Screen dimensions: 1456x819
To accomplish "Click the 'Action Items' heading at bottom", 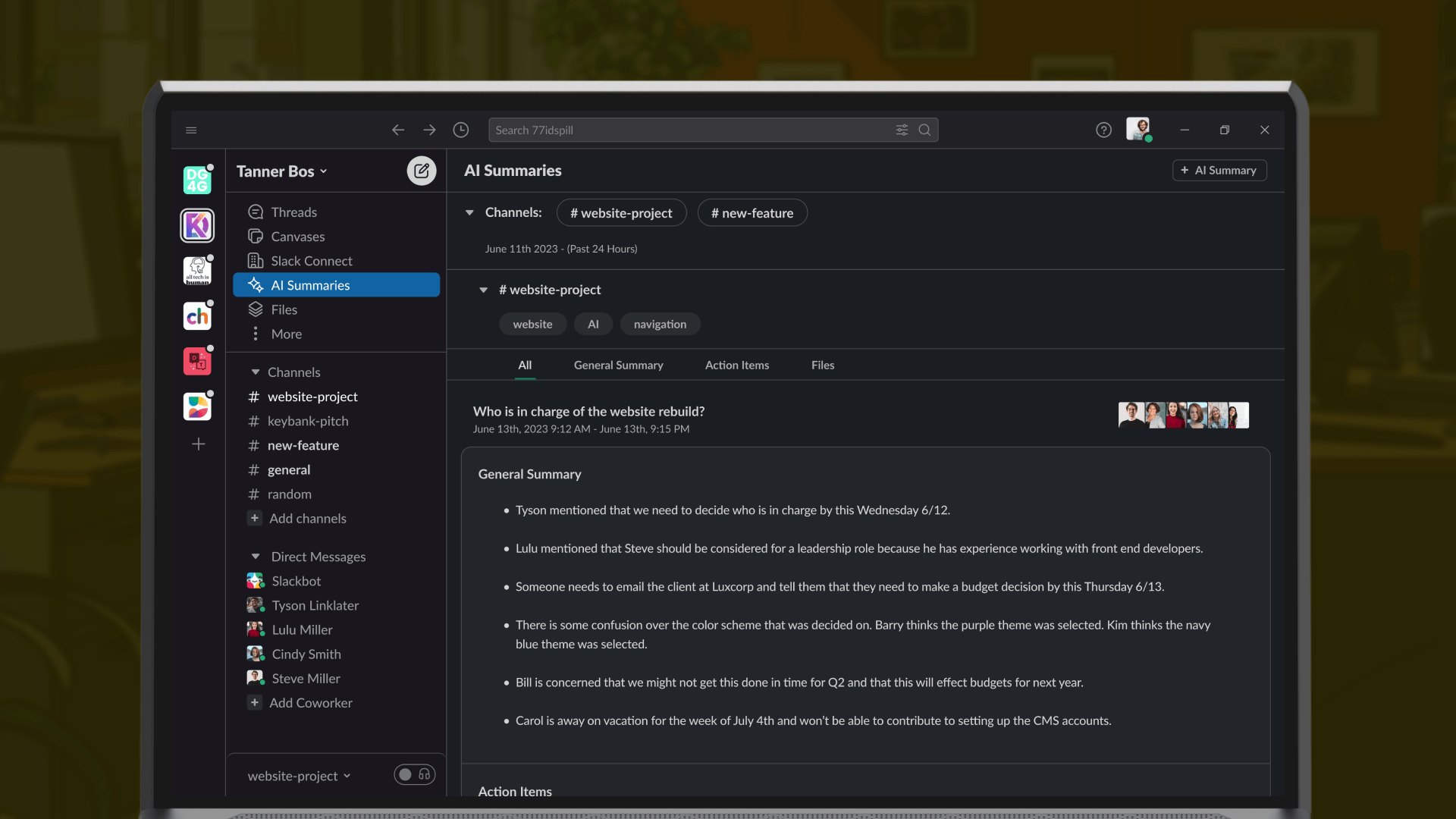I will click(515, 791).
